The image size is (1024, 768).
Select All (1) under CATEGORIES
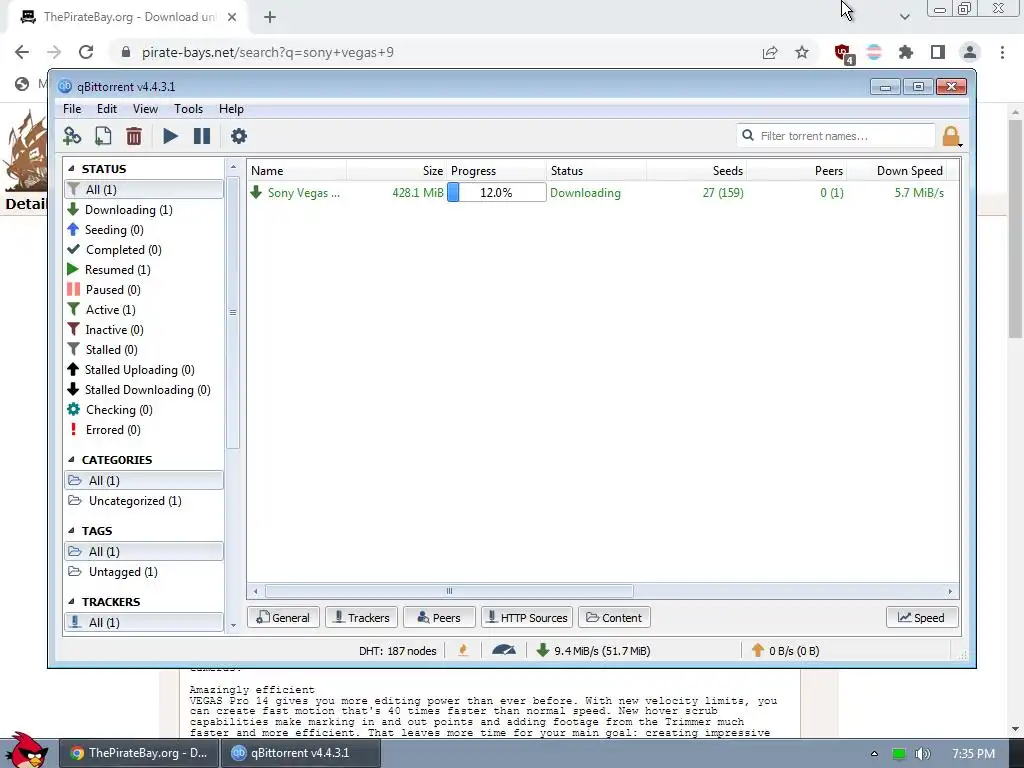[144, 481]
